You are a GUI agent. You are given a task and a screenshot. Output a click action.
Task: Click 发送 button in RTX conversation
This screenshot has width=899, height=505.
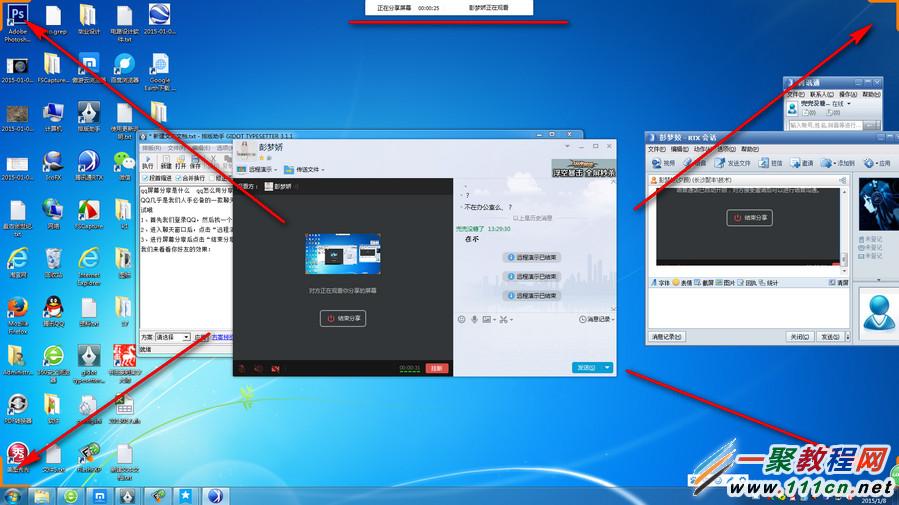coord(830,337)
